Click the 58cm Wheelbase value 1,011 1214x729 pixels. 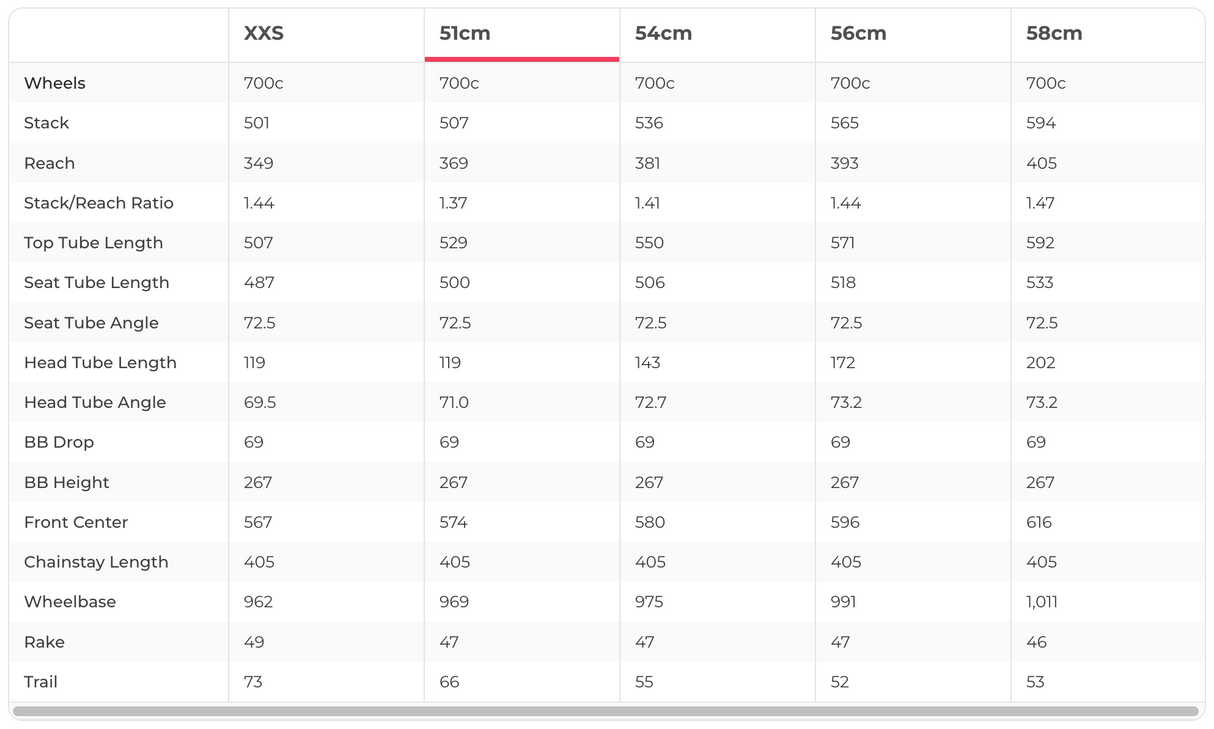[1041, 602]
